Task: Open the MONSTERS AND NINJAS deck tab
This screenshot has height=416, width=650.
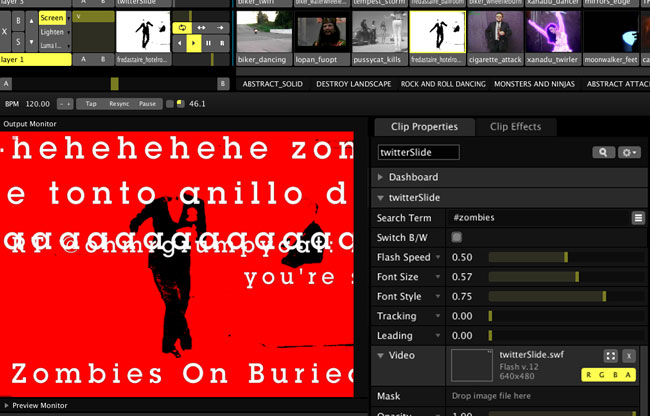Action: pos(534,84)
